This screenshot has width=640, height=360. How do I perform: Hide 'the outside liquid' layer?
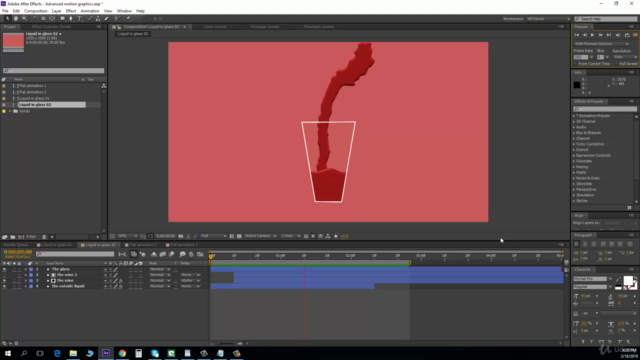4,287
